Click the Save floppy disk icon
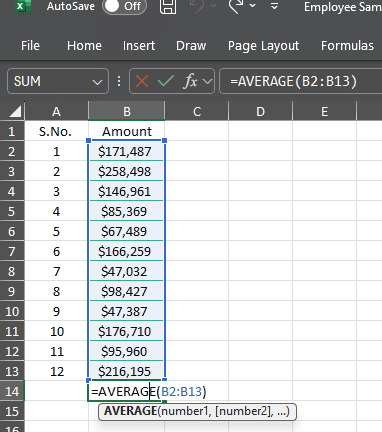 (168, 6)
